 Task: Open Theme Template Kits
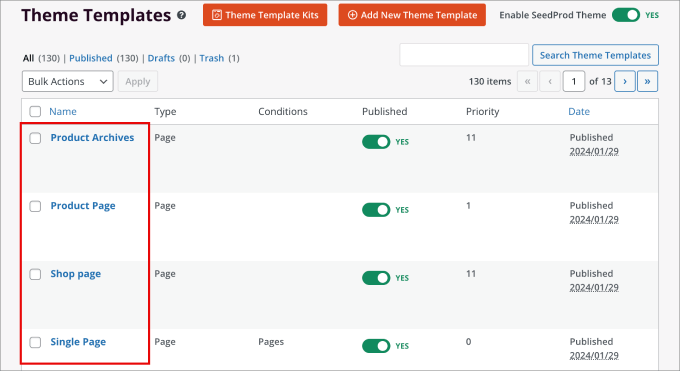265,15
